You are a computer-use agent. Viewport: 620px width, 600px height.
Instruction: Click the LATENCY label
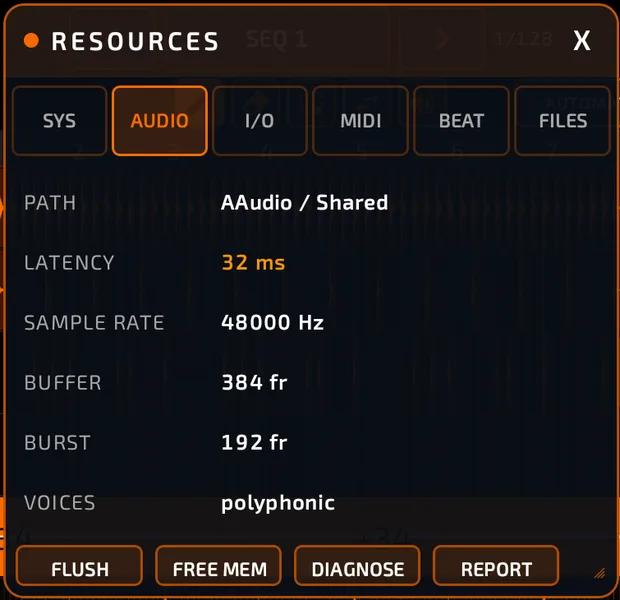click(69, 263)
